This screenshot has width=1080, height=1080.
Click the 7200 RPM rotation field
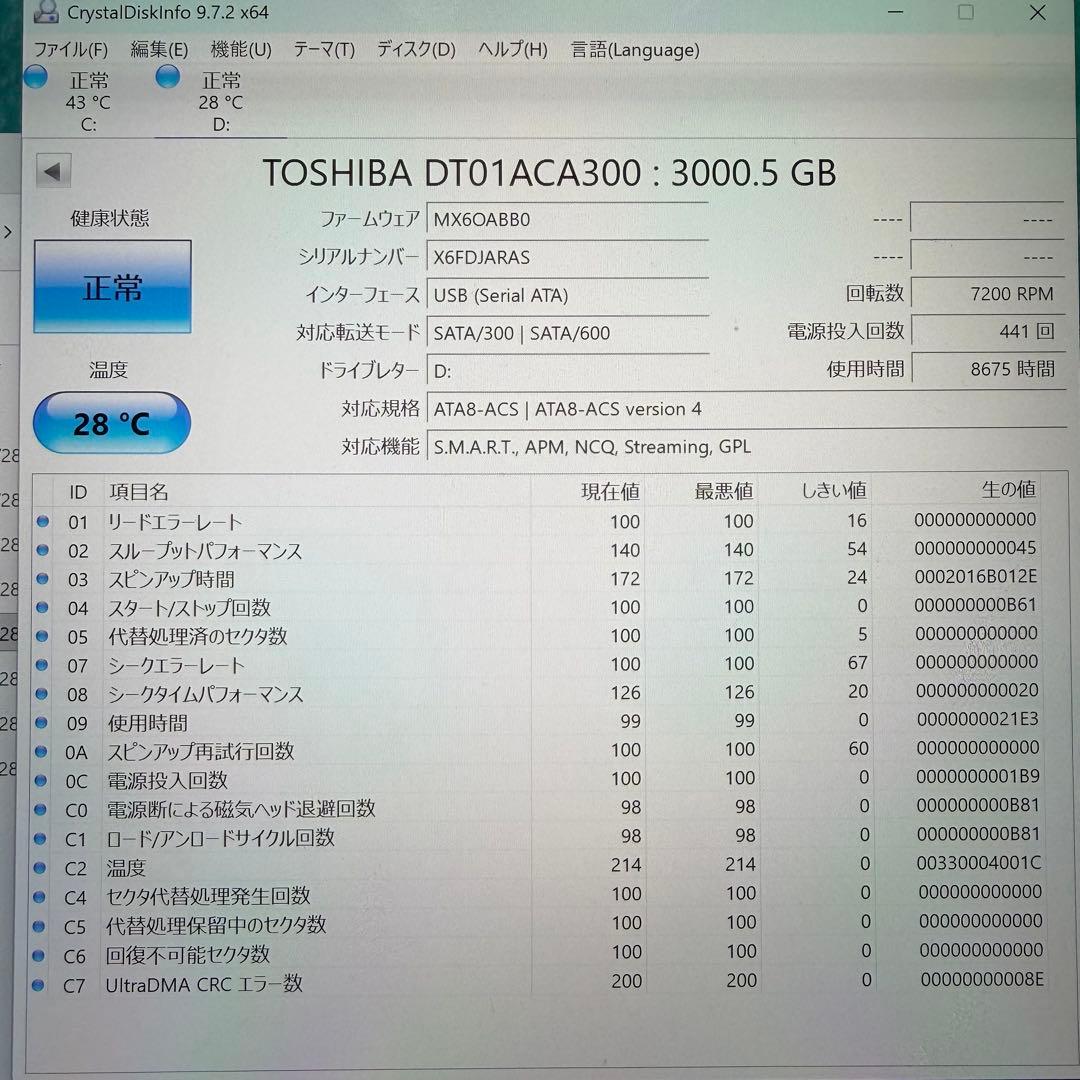[x=988, y=294]
